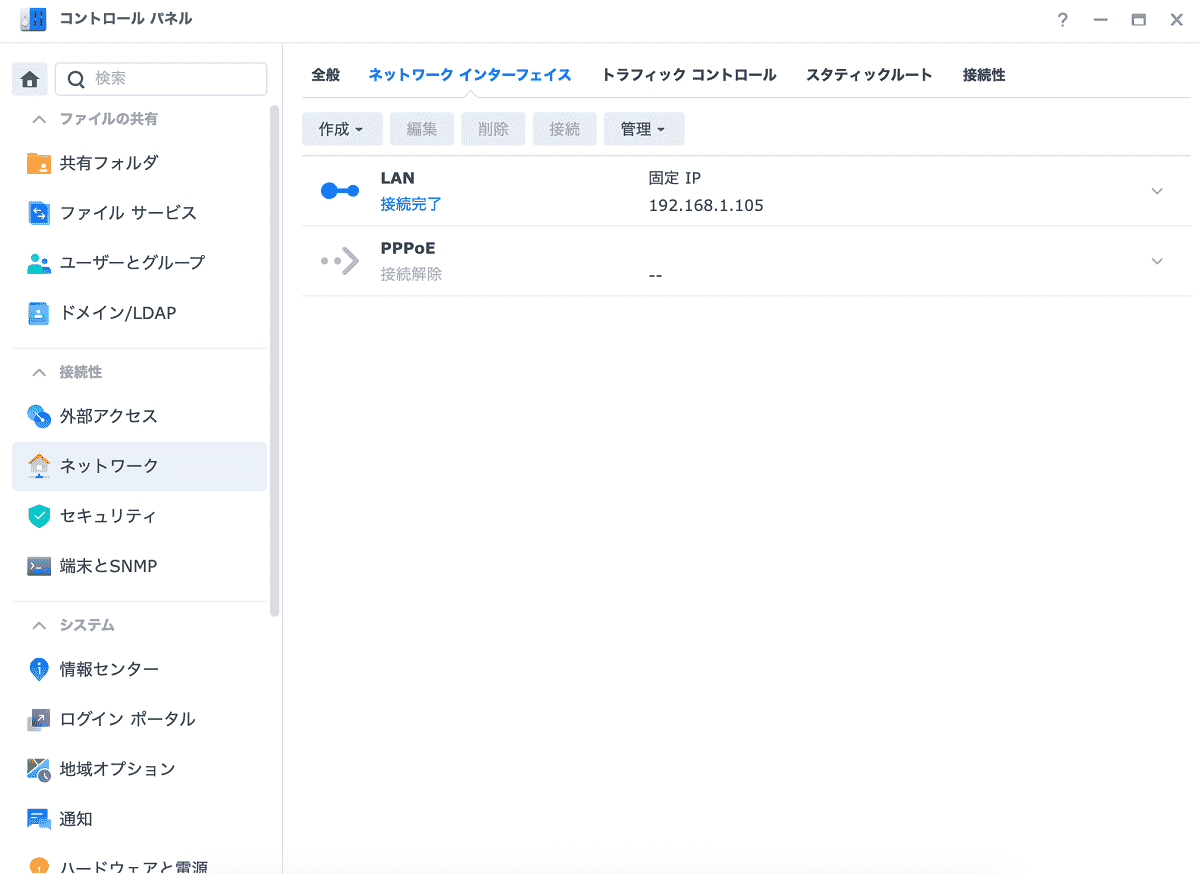This screenshot has height=874, width=1200.
Task: Select the ネットワーク インターフェイス tab
Action: coord(470,75)
